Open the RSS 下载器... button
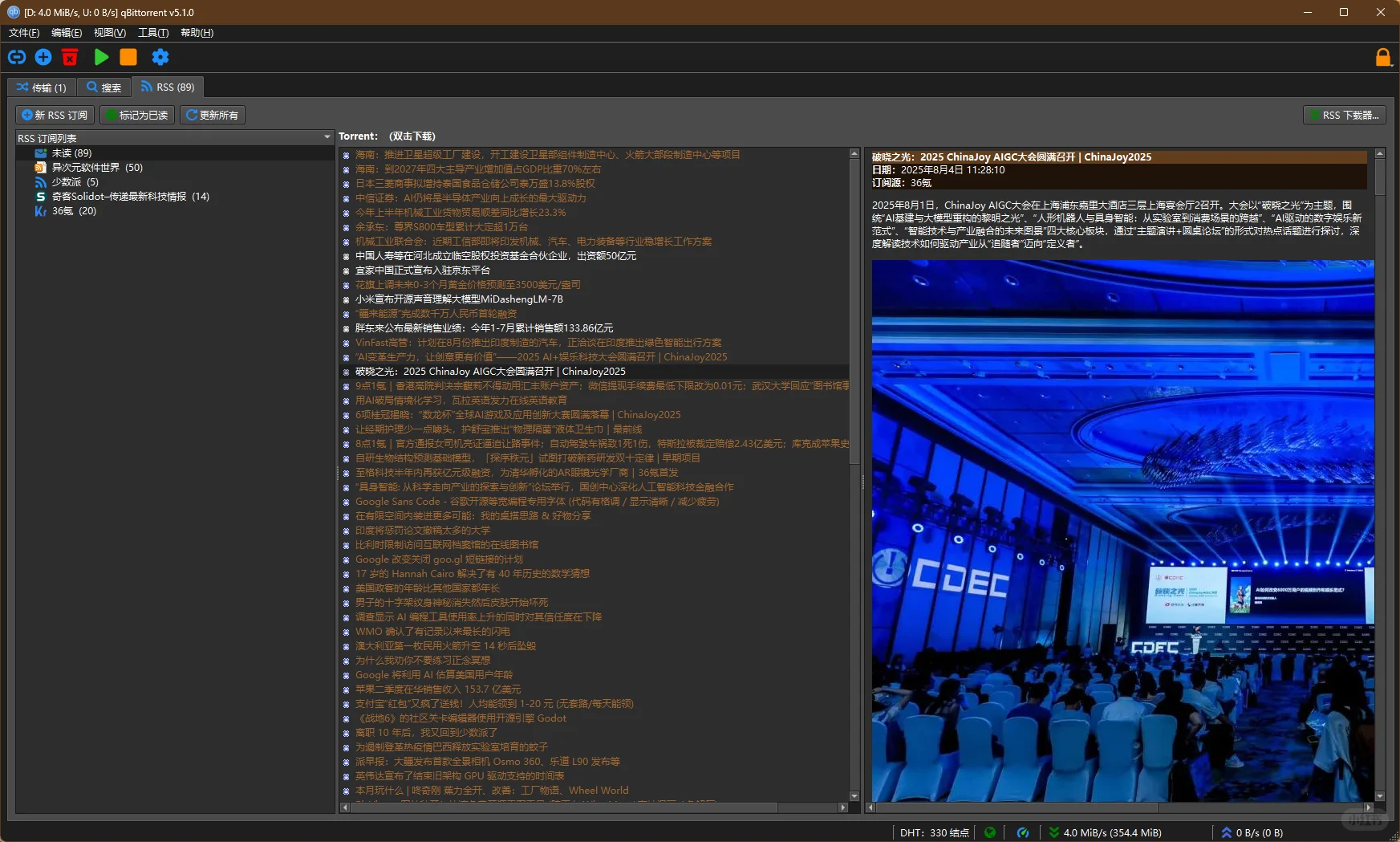The width and height of the screenshot is (1400, 842). (x=1345, y=115)
